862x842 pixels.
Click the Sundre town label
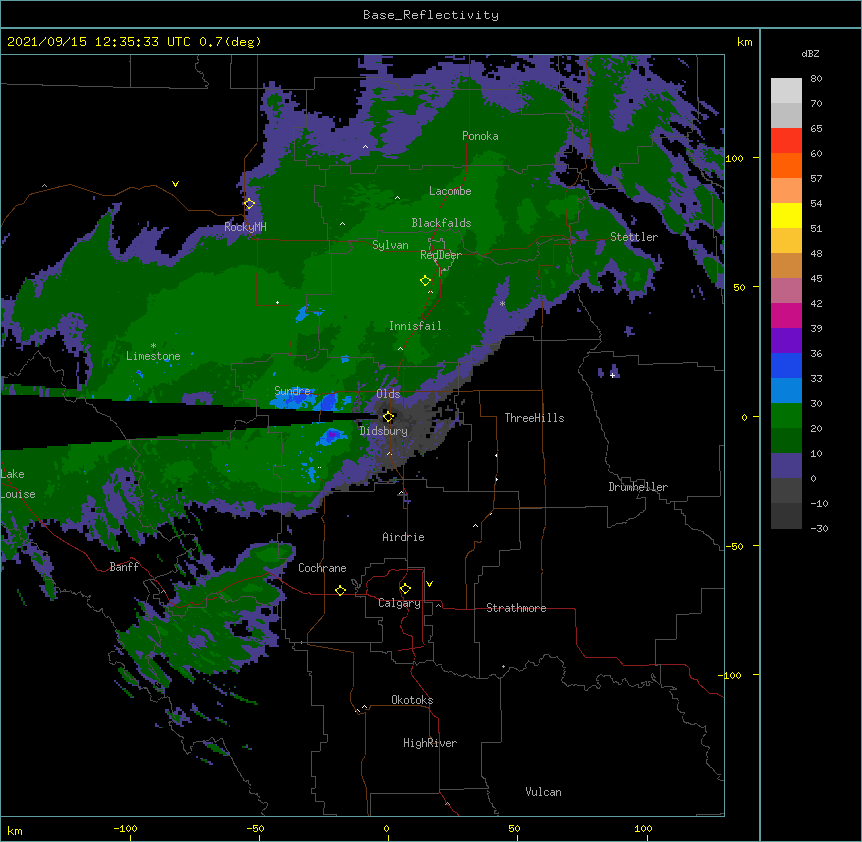pos(292,391)
